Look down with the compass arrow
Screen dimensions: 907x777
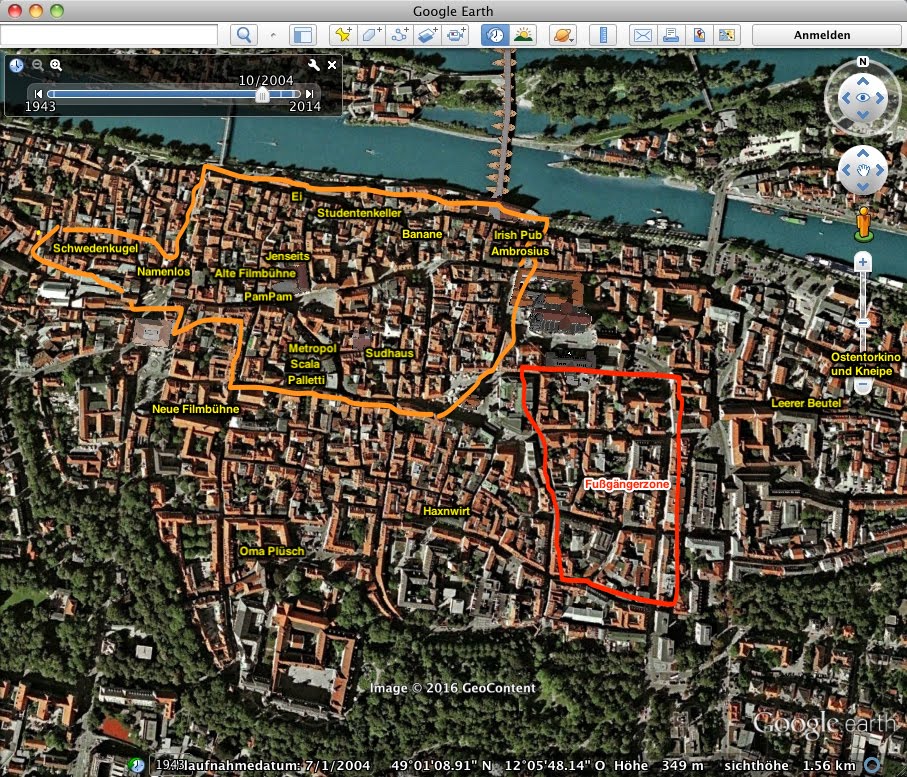click(x=862, y=115)
